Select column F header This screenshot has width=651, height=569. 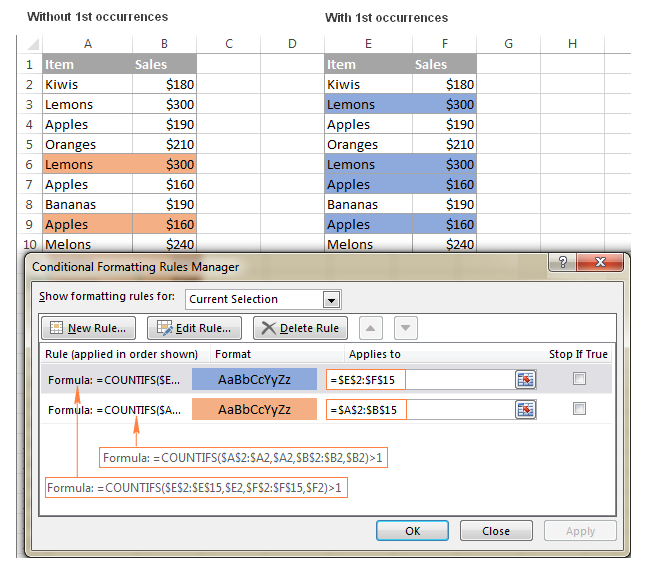click(445, 44)
